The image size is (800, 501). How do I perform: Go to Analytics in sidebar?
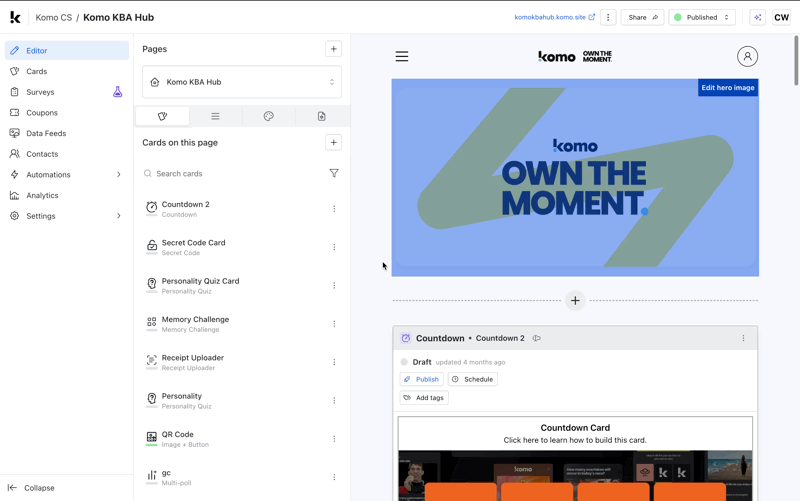(42, 196)
